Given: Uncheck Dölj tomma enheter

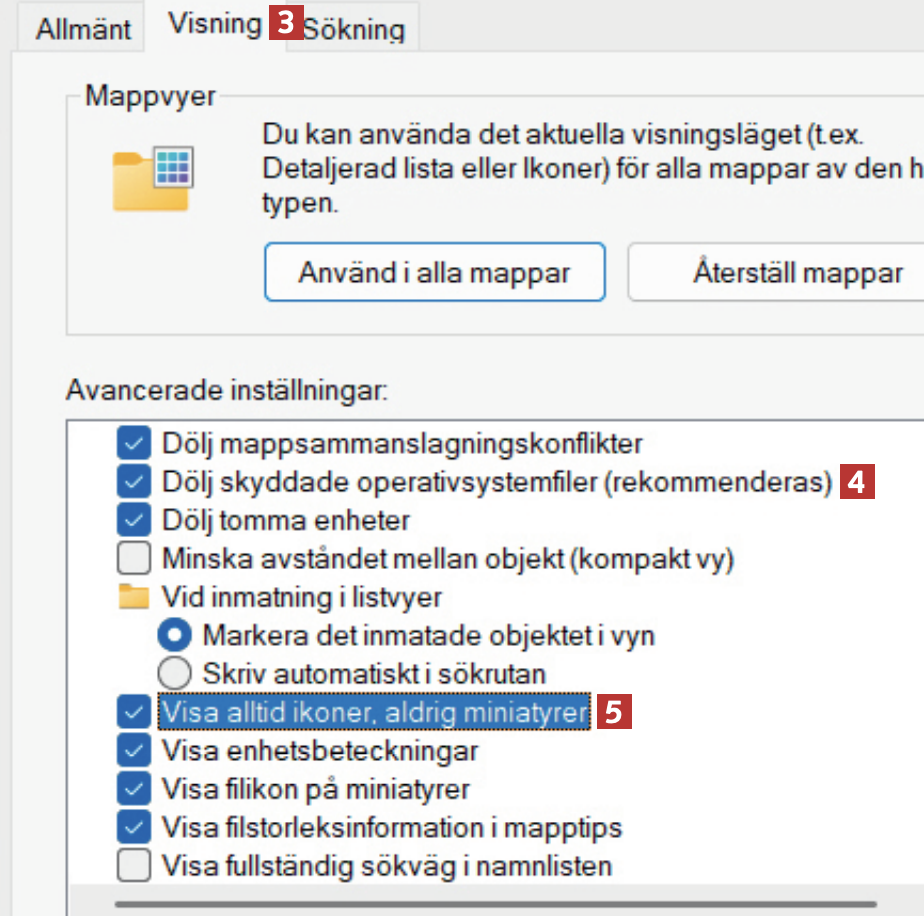Looking at the screenshot, I should coord(133,520).
